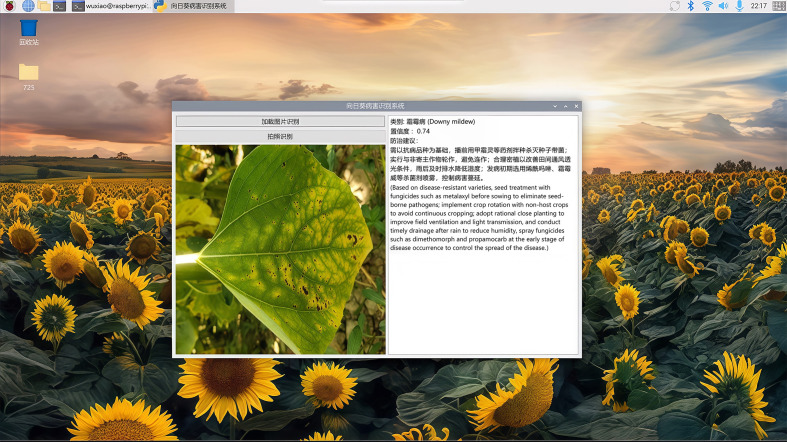
Task: Launch the terminal from the taskbar launcher
Action: pos(60,6)
